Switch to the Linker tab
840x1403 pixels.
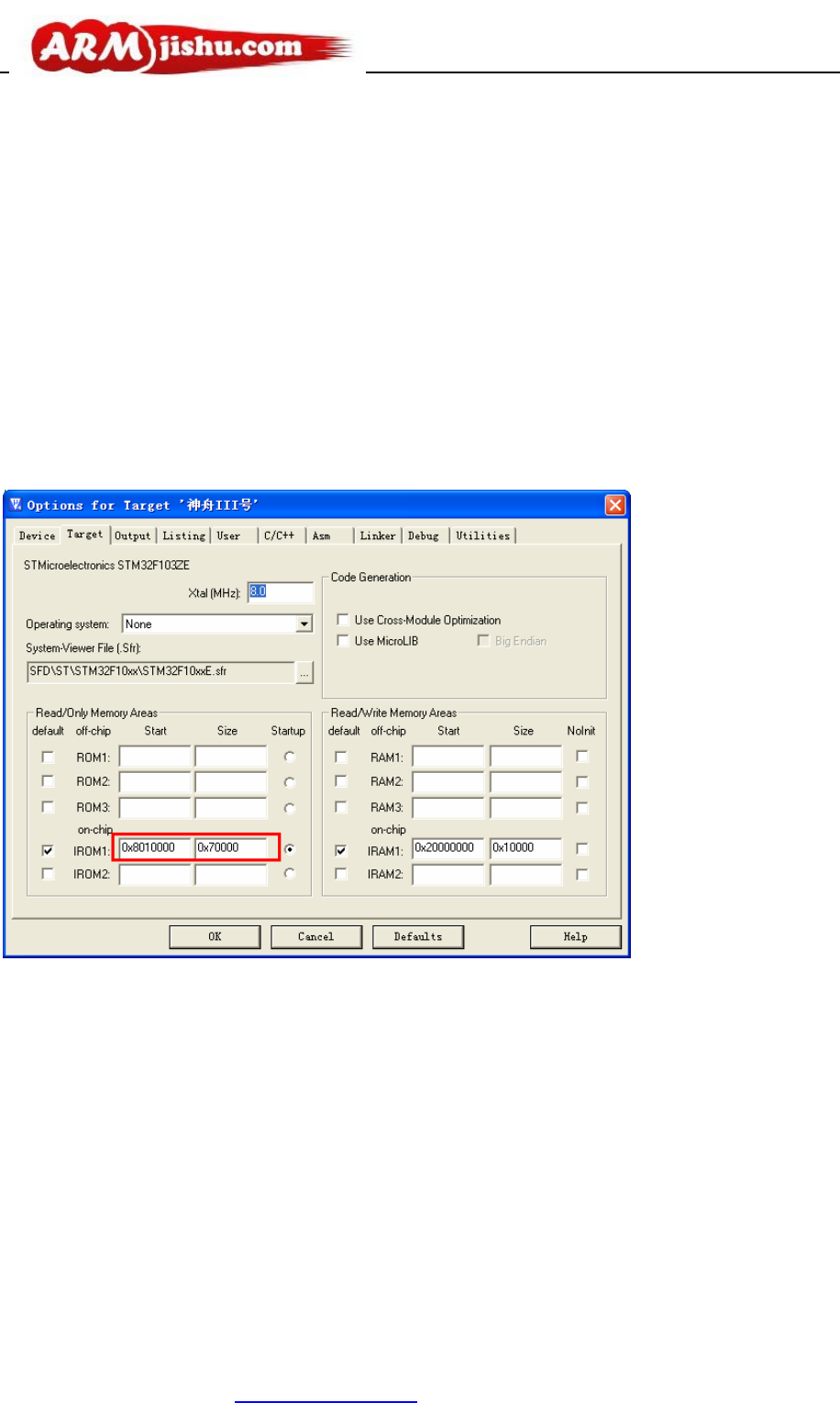click(378, 536)
